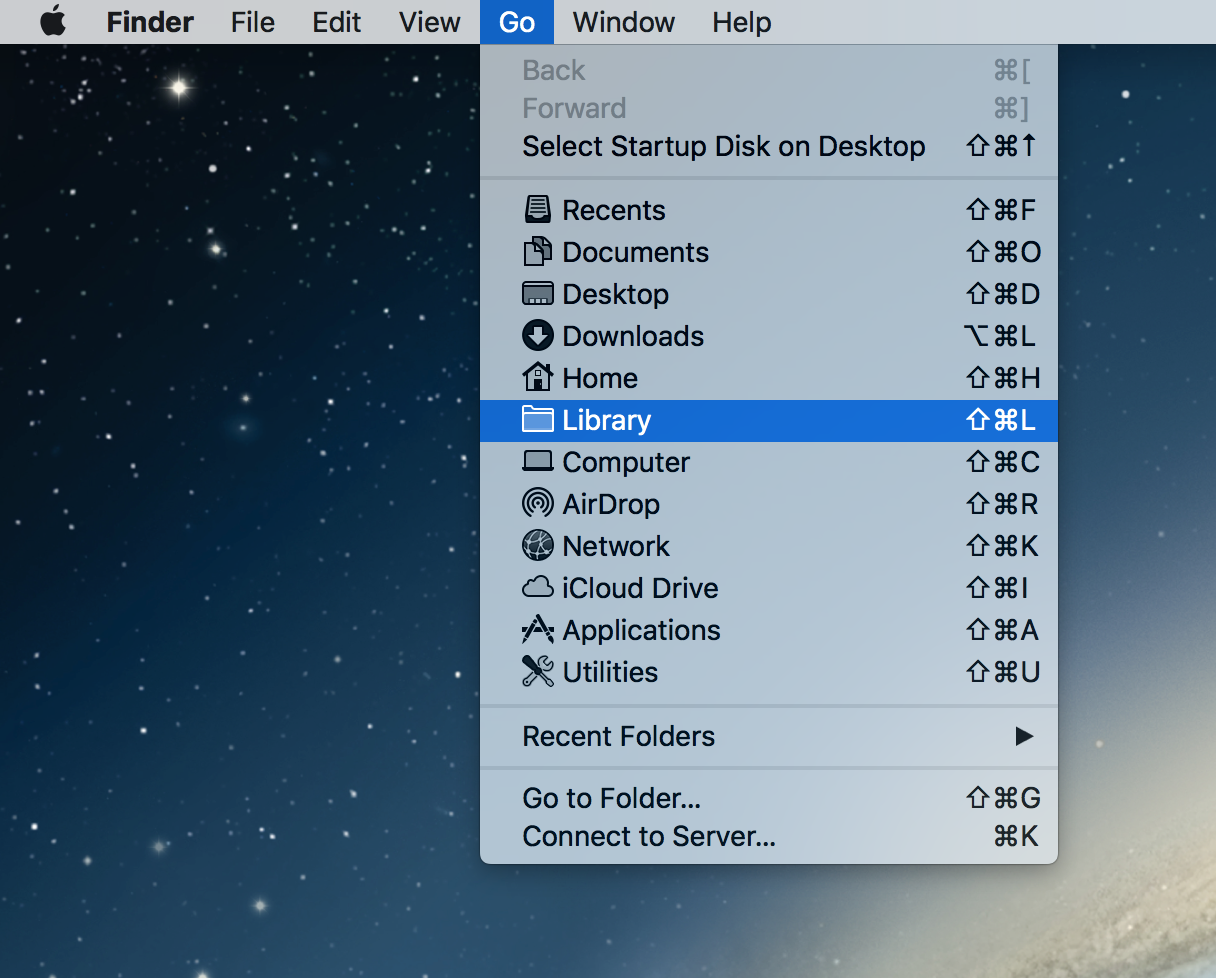Select the Network label text
Image resolution: width=1216 pixels, height=978 pixels.
click(x=616, y=546)
